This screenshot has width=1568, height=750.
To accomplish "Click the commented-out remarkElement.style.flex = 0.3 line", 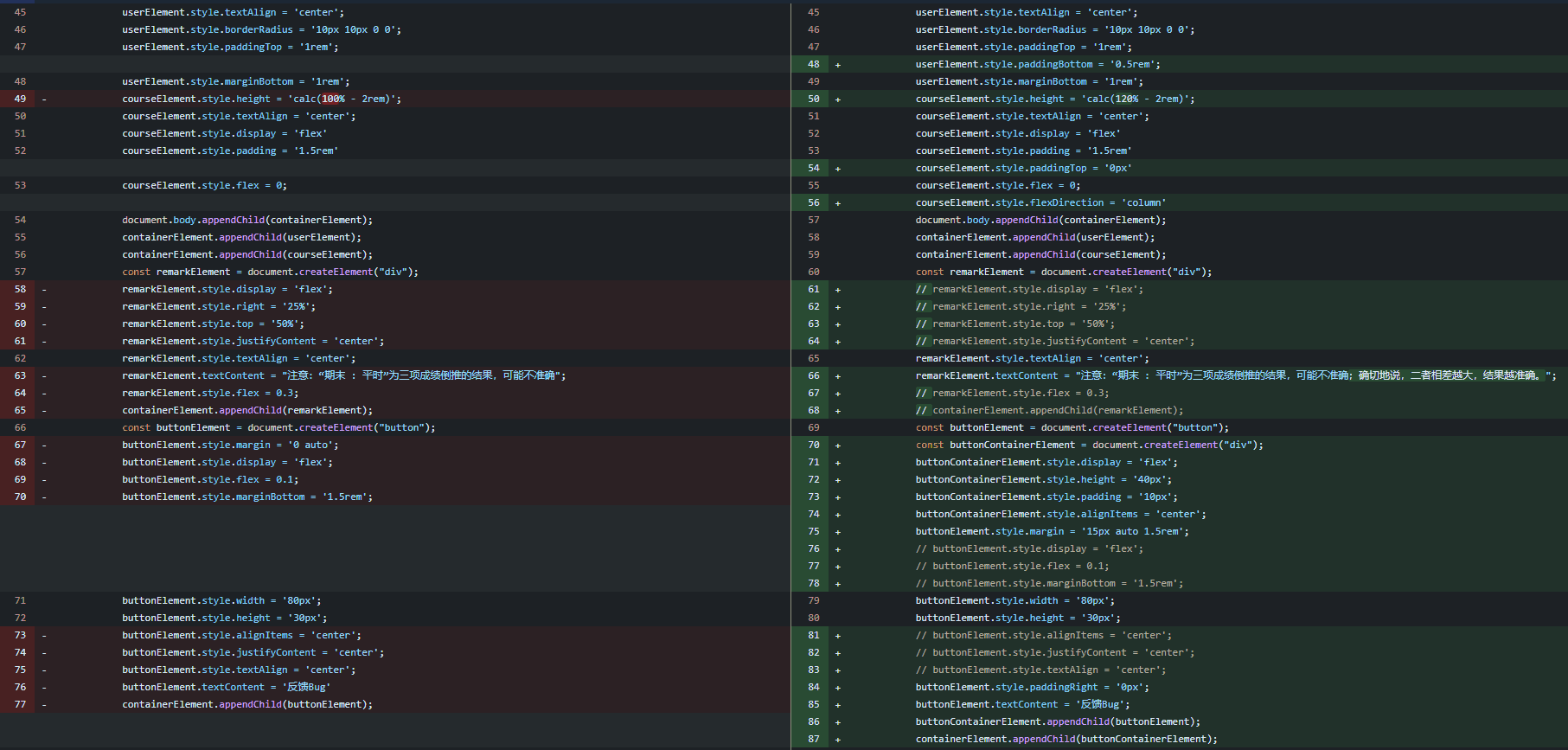I will click(x=1000, y=393).
